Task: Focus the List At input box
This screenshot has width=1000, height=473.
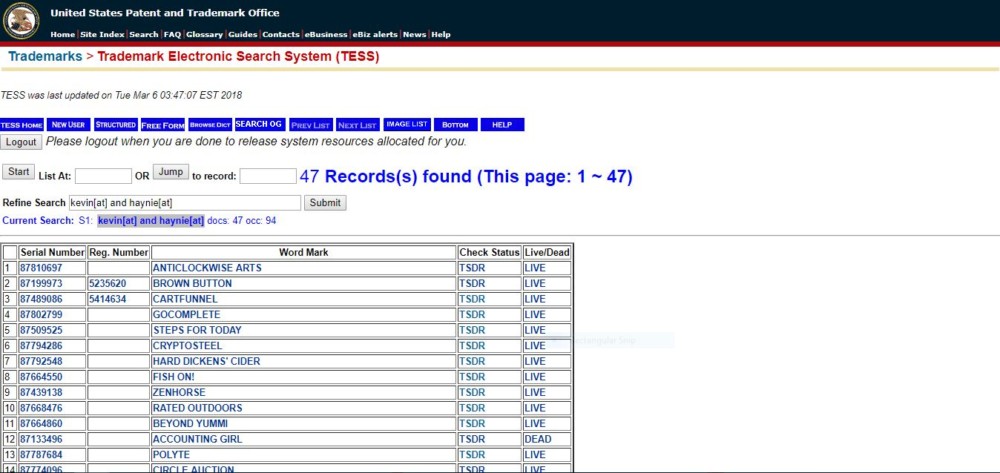Action: tap(103, 176)
